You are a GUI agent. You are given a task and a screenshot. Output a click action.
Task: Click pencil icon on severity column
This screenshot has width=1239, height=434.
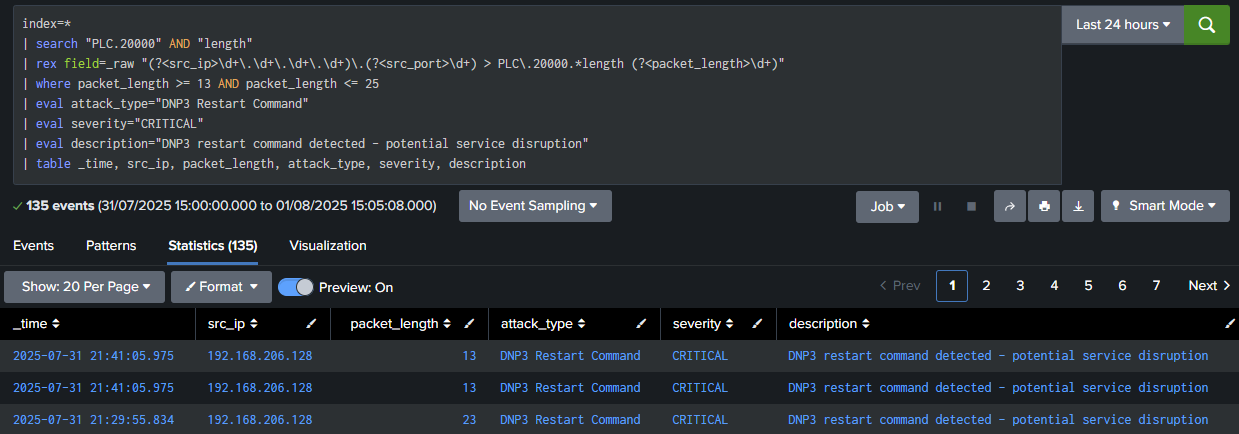(758, 324)
